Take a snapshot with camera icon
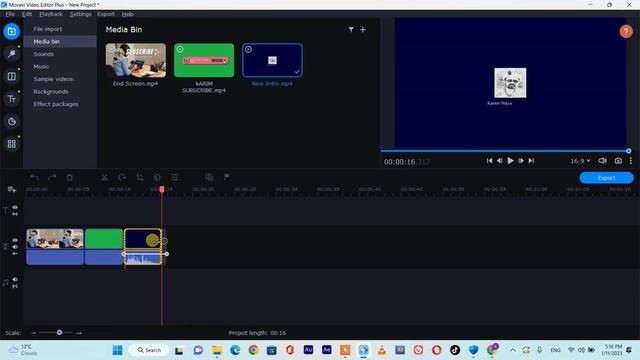The width and height of the screenshot is (640, 360). [x=618, y=161]
